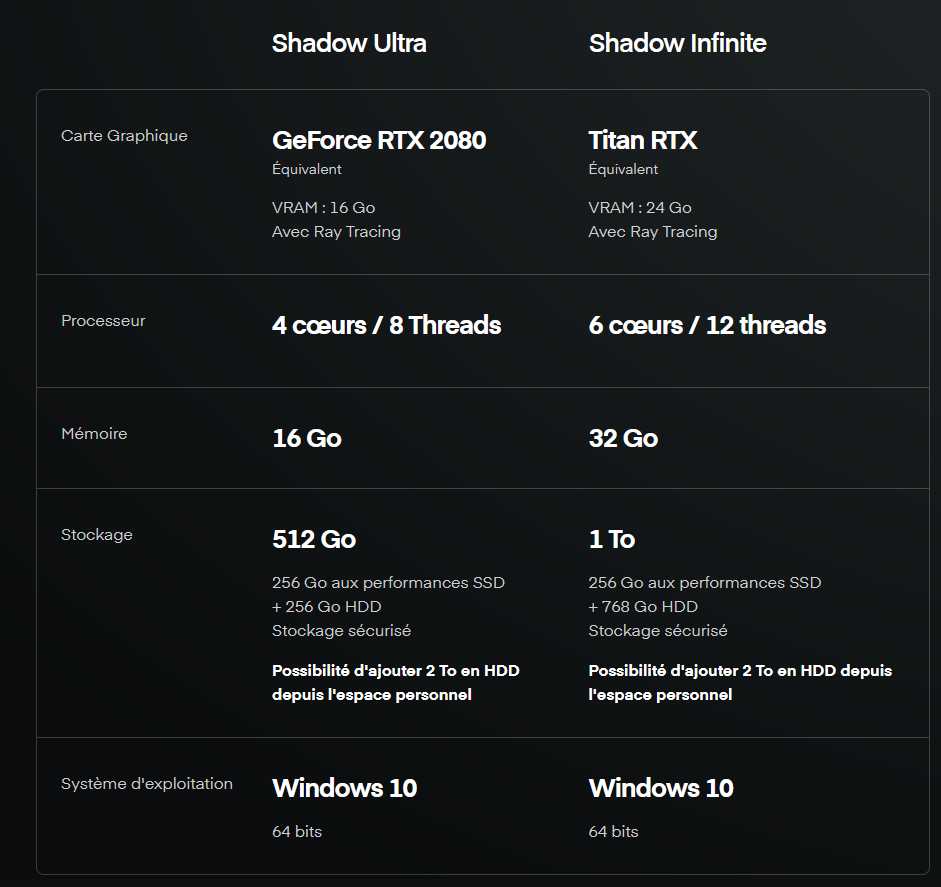Select the "VRAM : 16 Go" line
941x887 pixels.
point(323,208)
